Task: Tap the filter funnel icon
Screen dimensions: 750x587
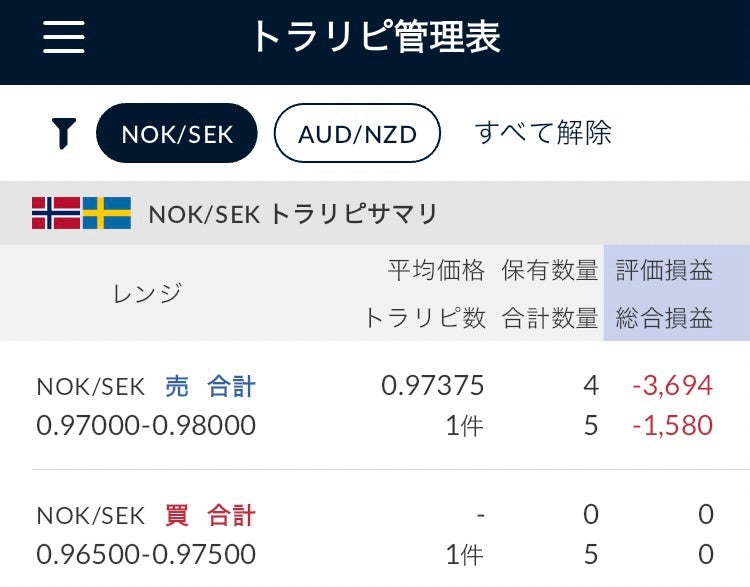Action: point(63,133)
